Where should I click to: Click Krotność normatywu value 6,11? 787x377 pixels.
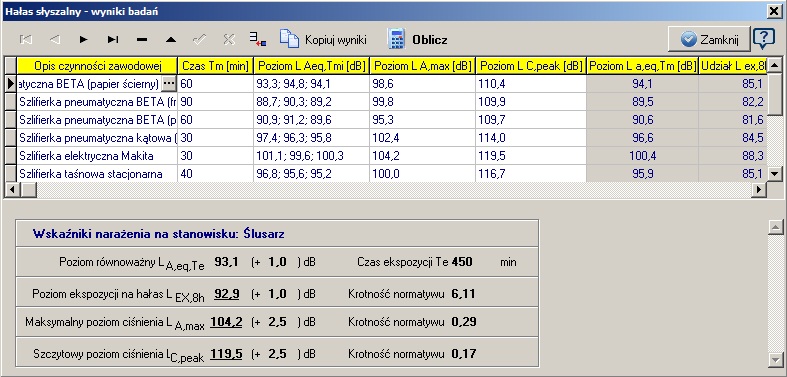(463, 294)
